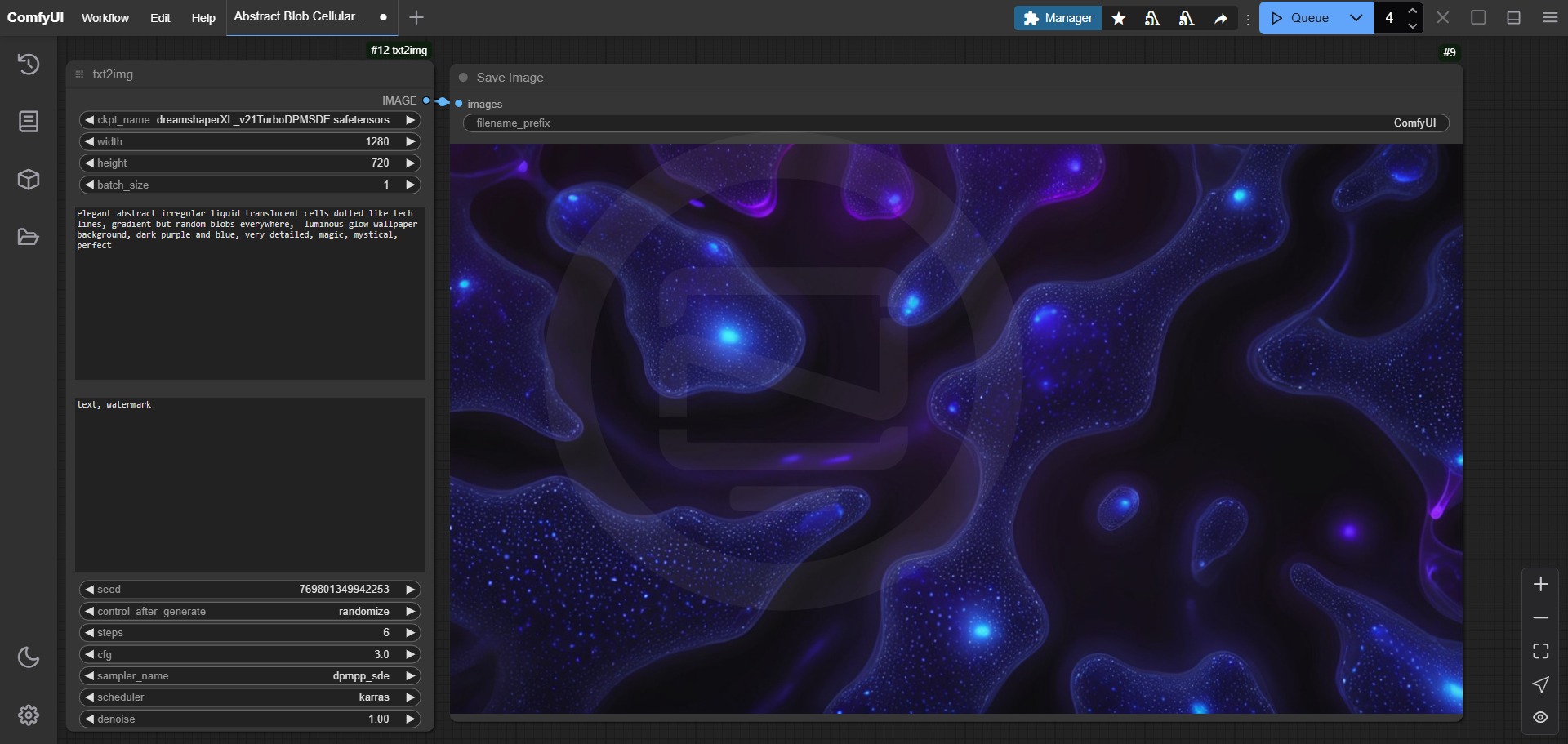Open the node library sidebar icon

(x=29, y=122)
